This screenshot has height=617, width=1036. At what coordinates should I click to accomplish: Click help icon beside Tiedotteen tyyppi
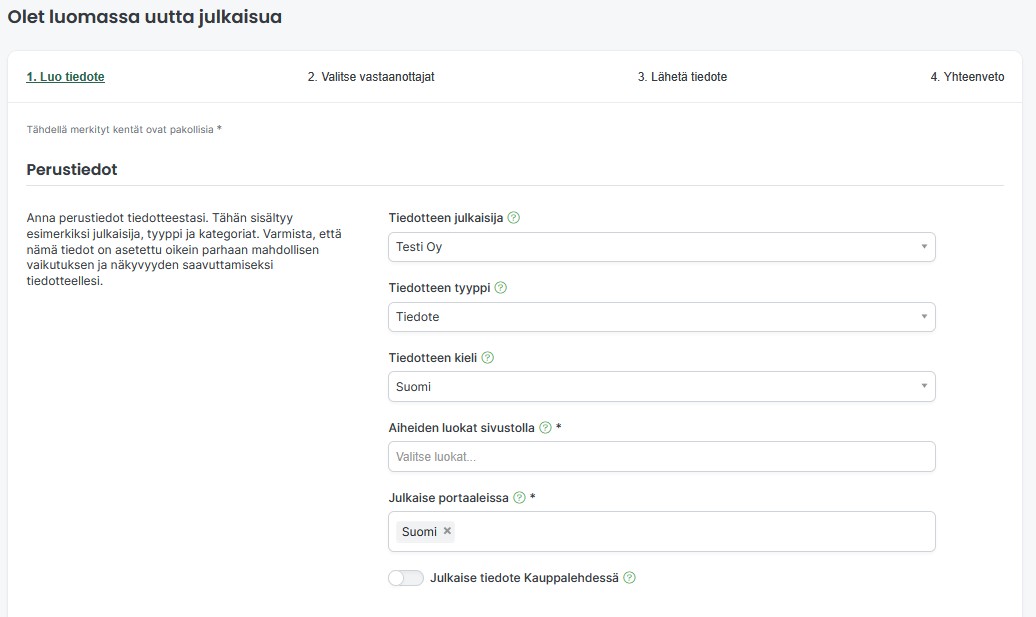coord(501,287)
